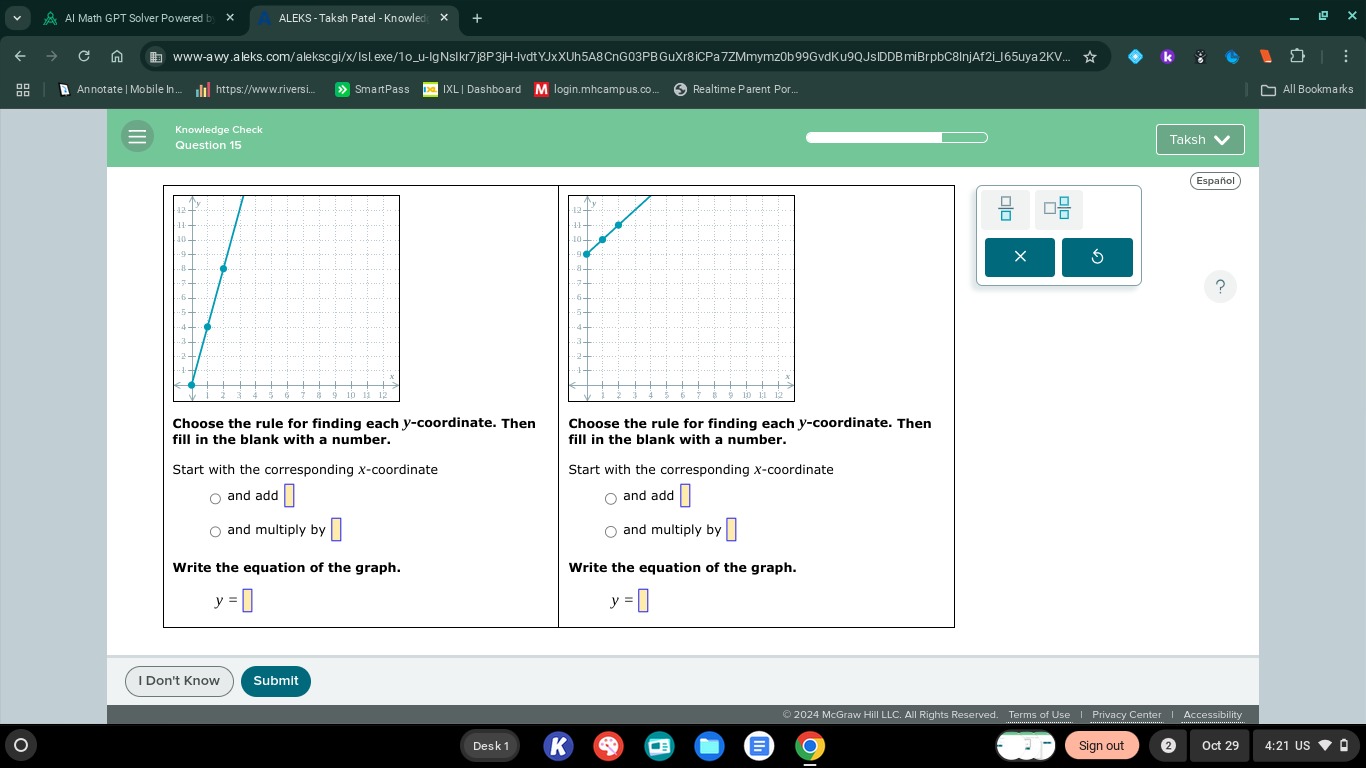The image size is (1366, 768).
Task: Open the Chrome extensions puzzle icon
Action: click(1298, 57)
